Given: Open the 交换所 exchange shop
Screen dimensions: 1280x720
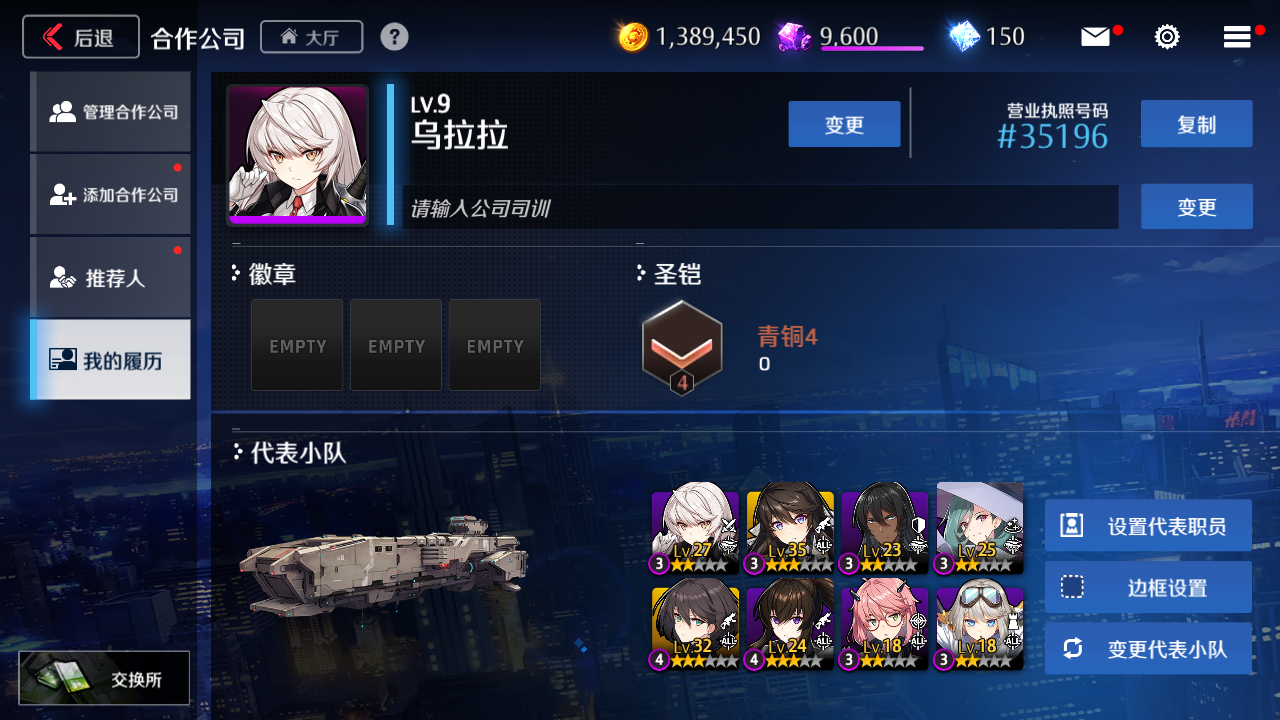Looking at the screenshot, I should coord(104,678).
